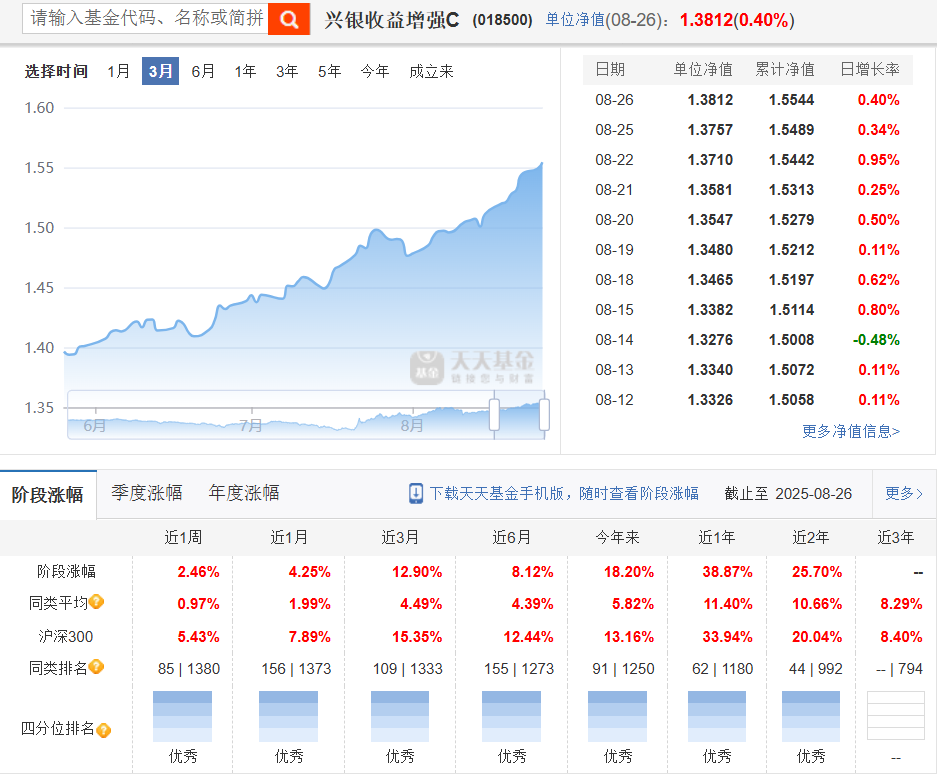Select the 3年 time range
The width and height of the screenshot is (937, 779).
[x=287, y=71]
